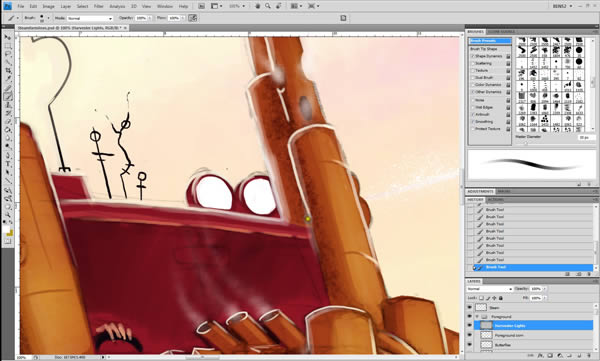The height and width of the screenshot is (361, 600).
Task: Click the Hand tool in application bar
Action: (258, 6)
